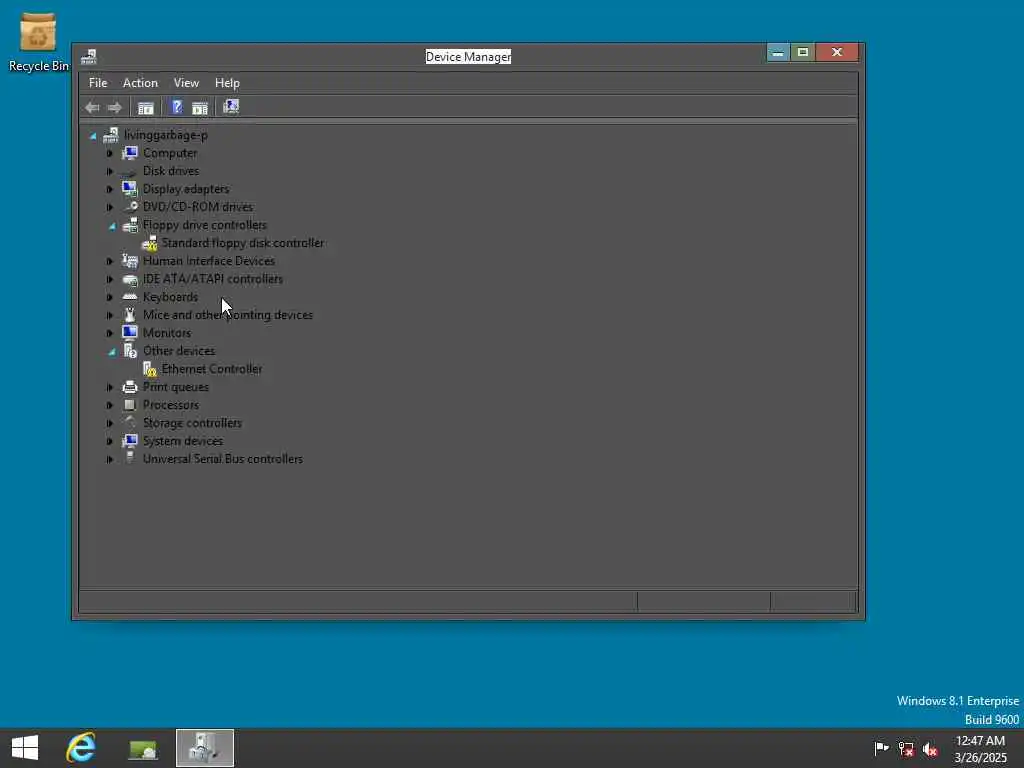This screenshot has height=768, width=1024.
Task: Expand the Monitors category
Action: tap(110, 333)
